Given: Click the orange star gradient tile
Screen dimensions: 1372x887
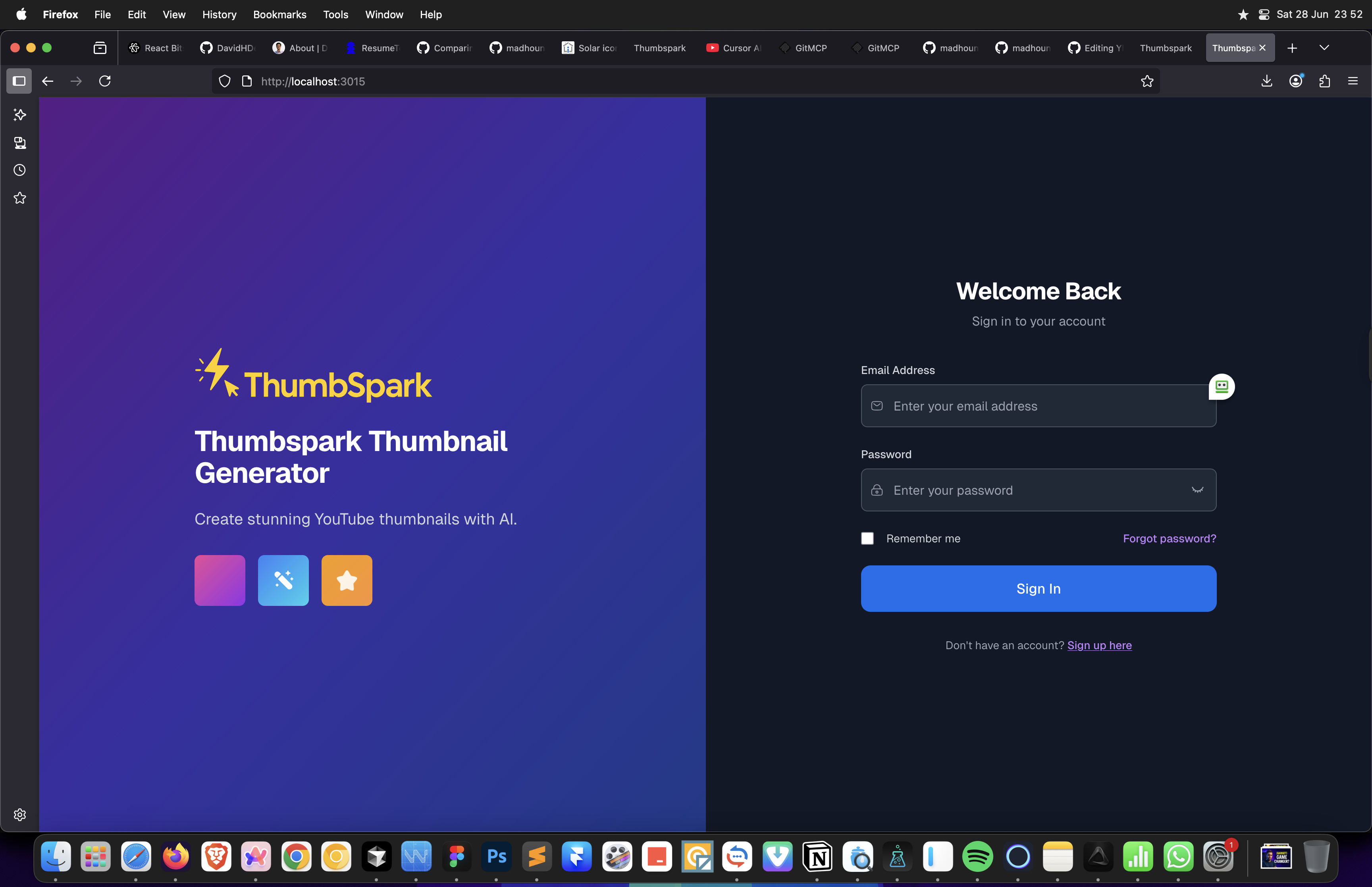Looking at the screenshot, I should click(347, 580).
